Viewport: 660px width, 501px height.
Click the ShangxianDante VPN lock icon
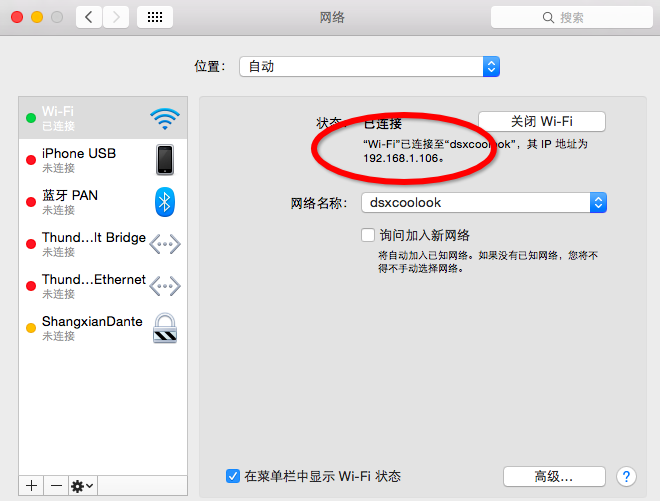(165, 328)
